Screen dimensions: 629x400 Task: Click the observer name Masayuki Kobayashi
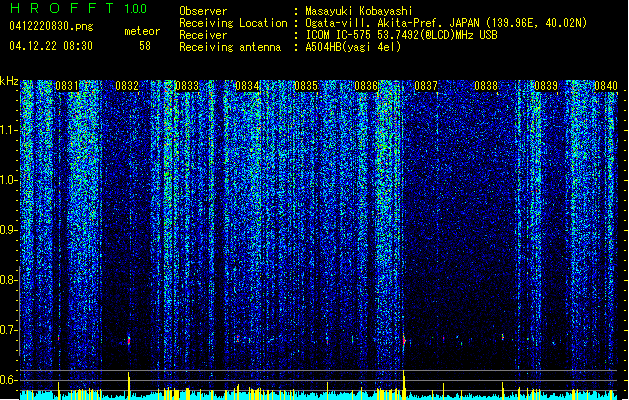(359, 11)
